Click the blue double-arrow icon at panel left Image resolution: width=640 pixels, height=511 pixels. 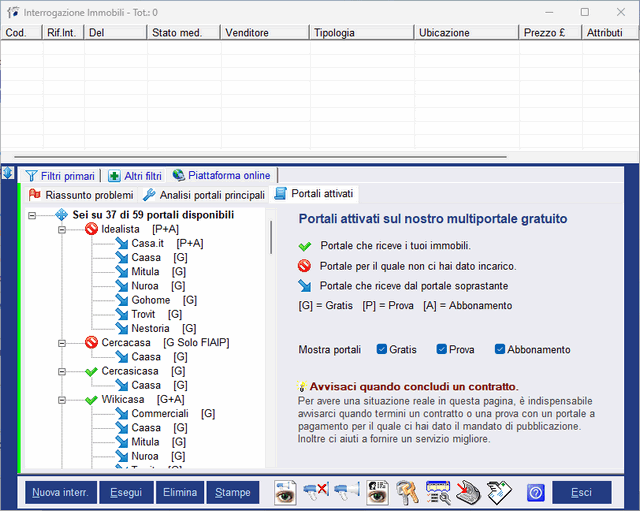pos(8,174)
